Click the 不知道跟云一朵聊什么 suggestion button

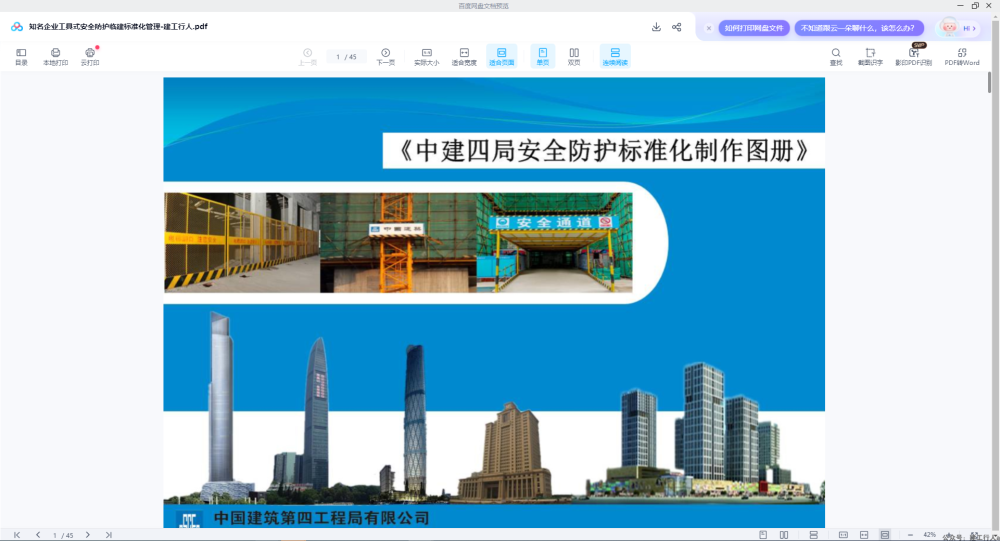point(858,28)
